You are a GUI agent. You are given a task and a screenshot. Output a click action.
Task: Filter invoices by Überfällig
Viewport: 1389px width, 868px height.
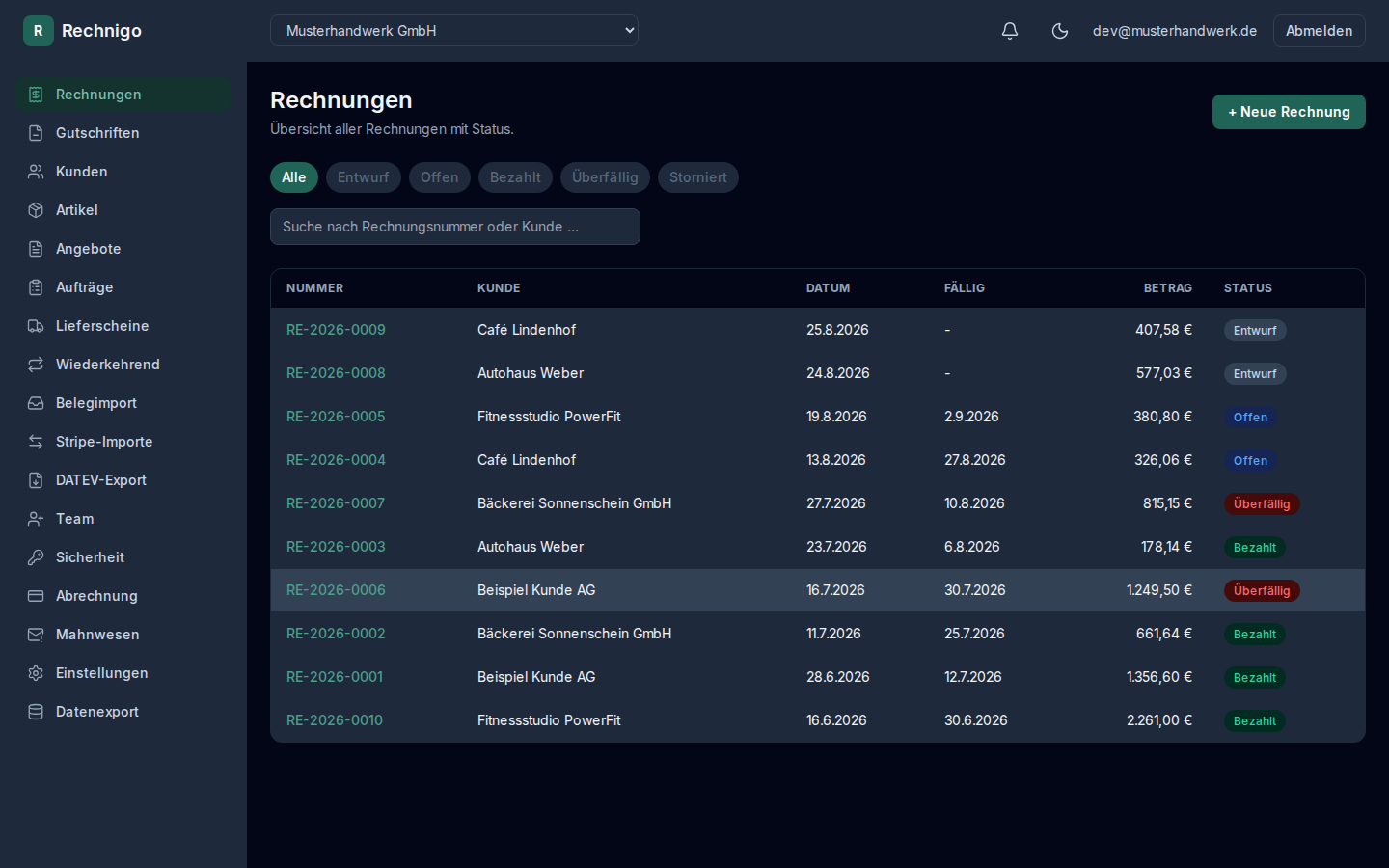(605, 177)
